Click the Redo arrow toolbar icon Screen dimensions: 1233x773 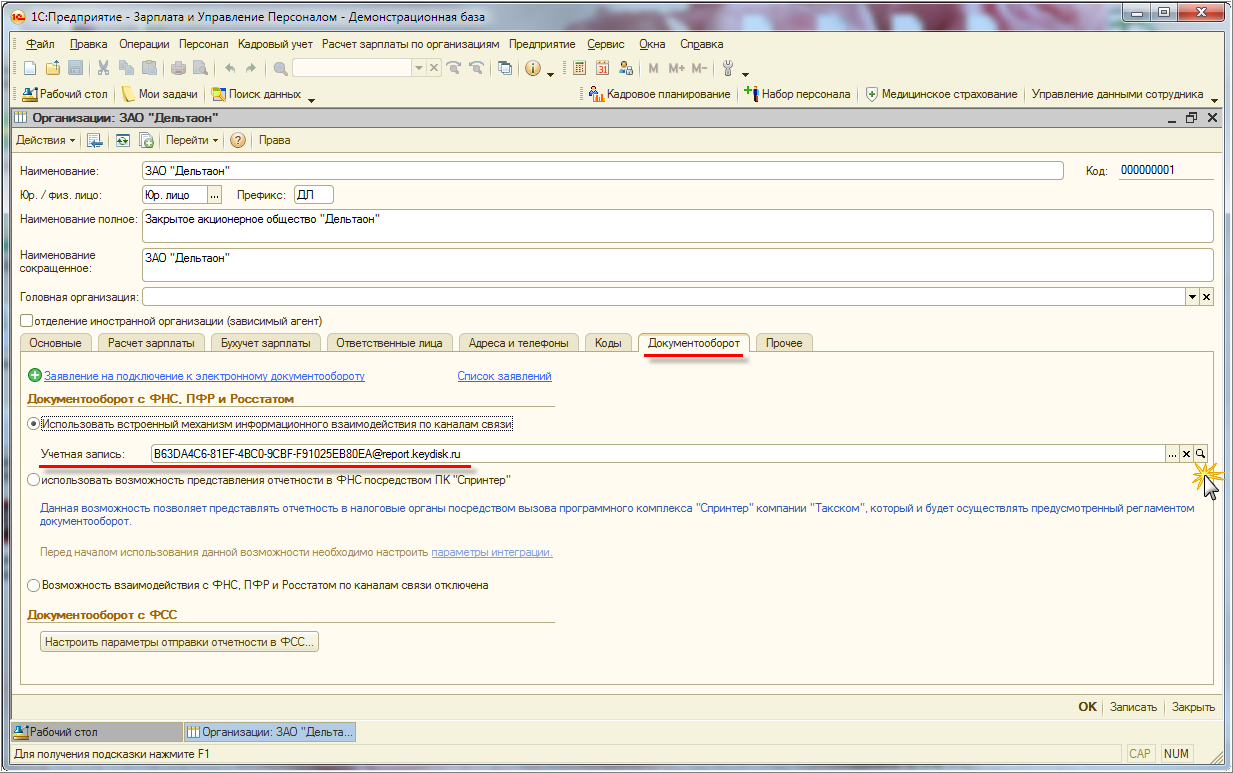click(x=251, y=68)
